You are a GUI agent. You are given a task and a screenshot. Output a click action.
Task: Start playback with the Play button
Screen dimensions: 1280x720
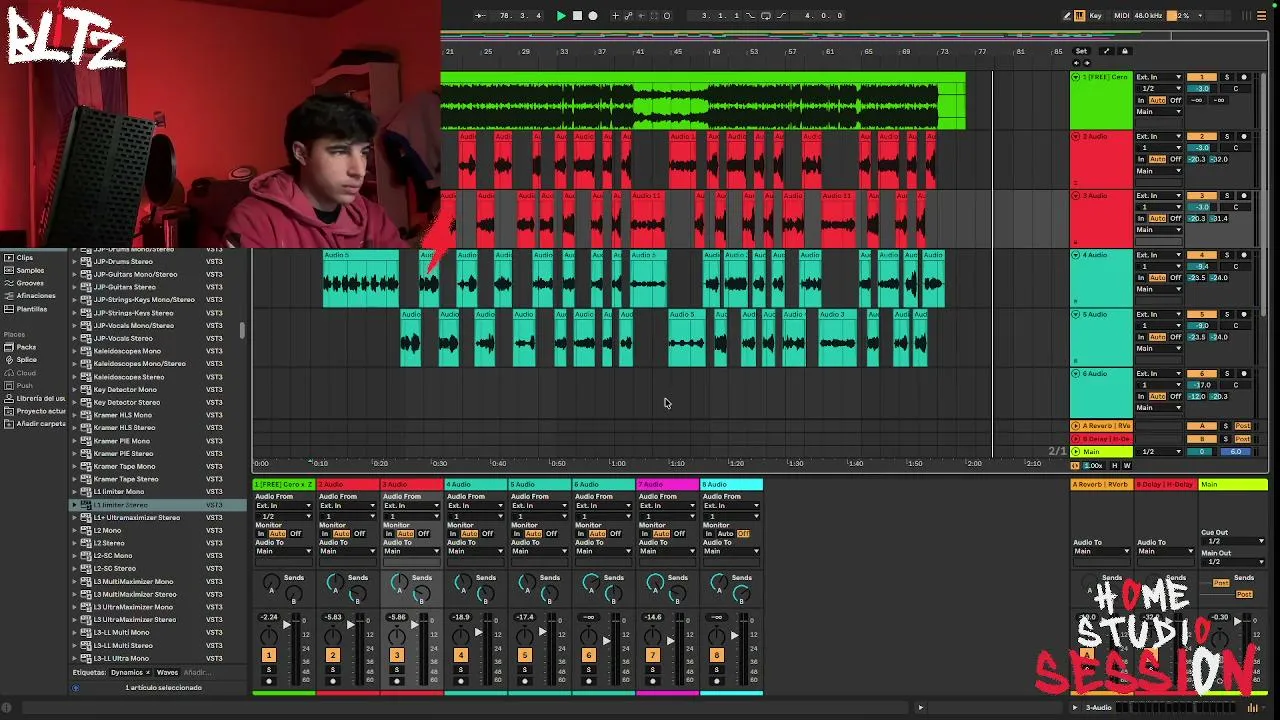click(x=561, y=16)
